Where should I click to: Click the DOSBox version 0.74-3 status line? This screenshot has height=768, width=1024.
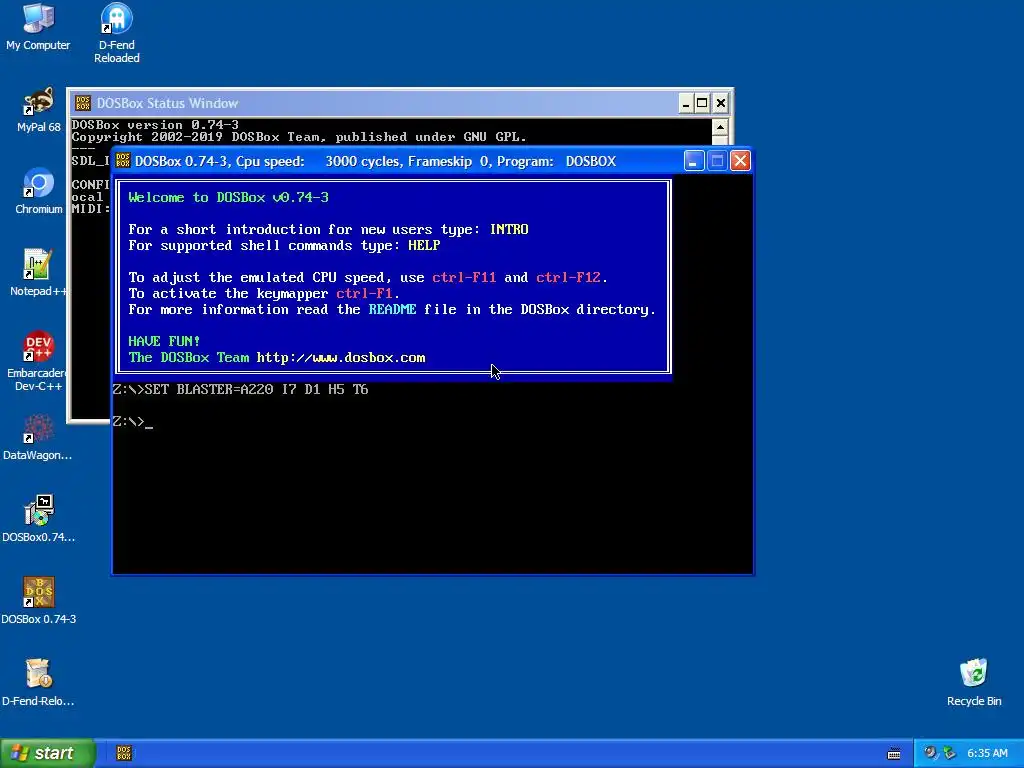155,125
